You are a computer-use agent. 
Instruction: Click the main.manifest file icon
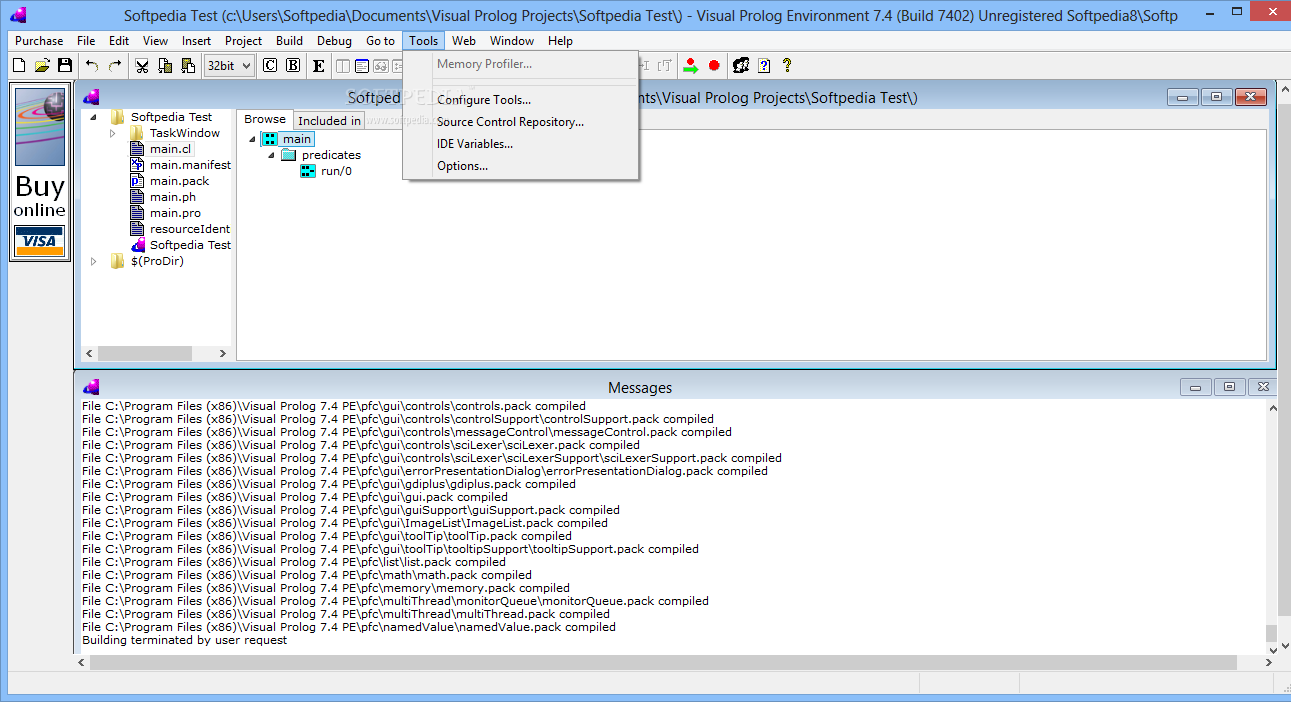[138, 165]
